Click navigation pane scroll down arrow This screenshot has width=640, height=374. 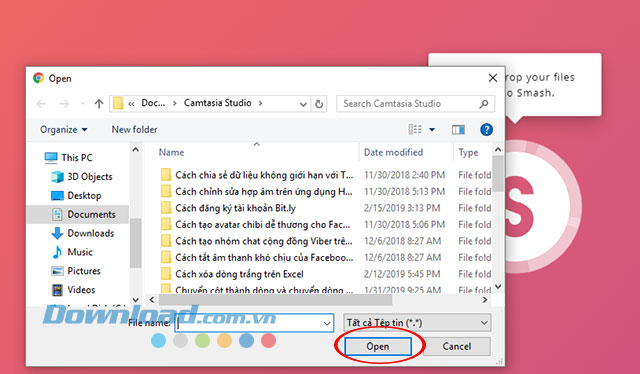click(136, 300)
